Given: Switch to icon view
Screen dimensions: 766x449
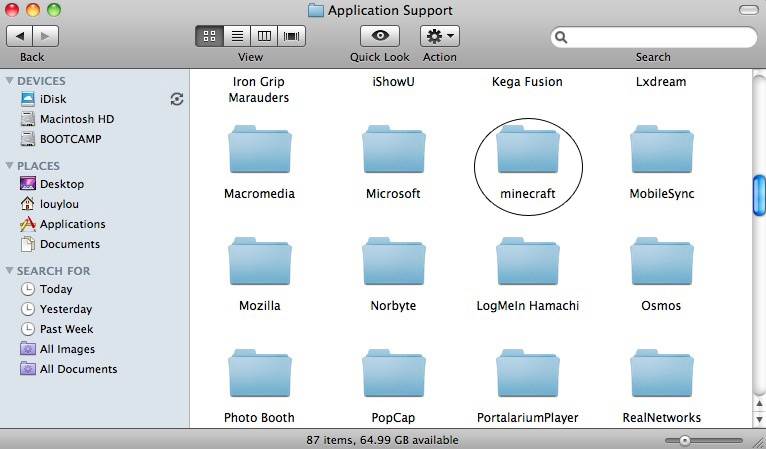Looking at the screenshot, I should [x=210, y=36].
